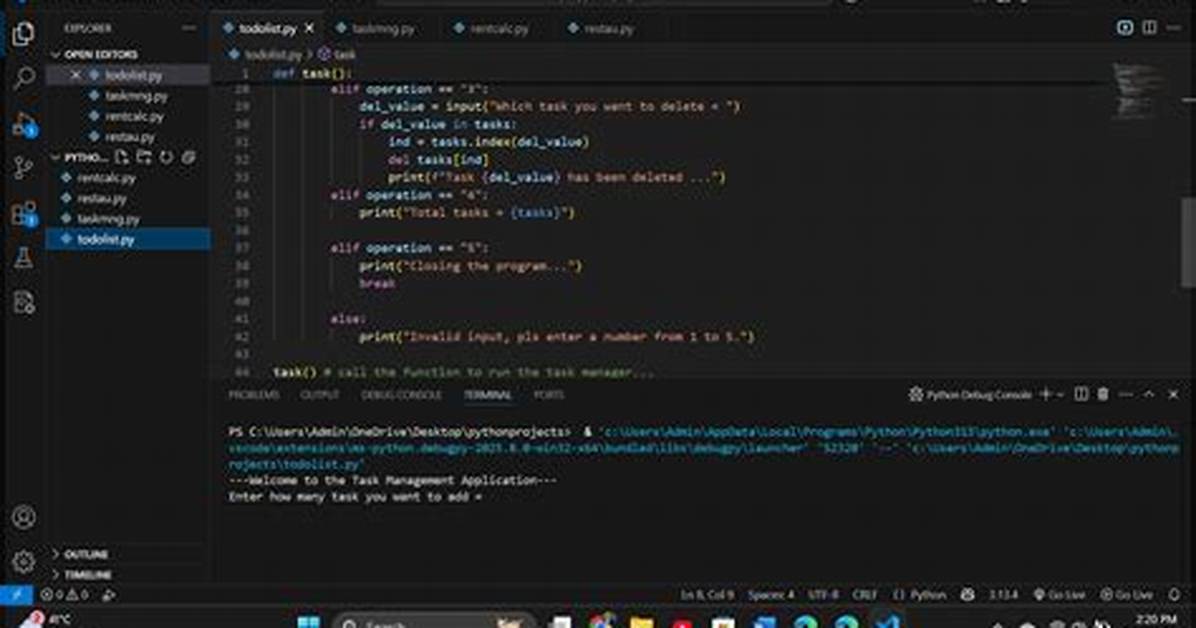Viewport: 1196px width, 628px height.
Task: Click the Split Terminal icon
Action: click(1081, 394)
